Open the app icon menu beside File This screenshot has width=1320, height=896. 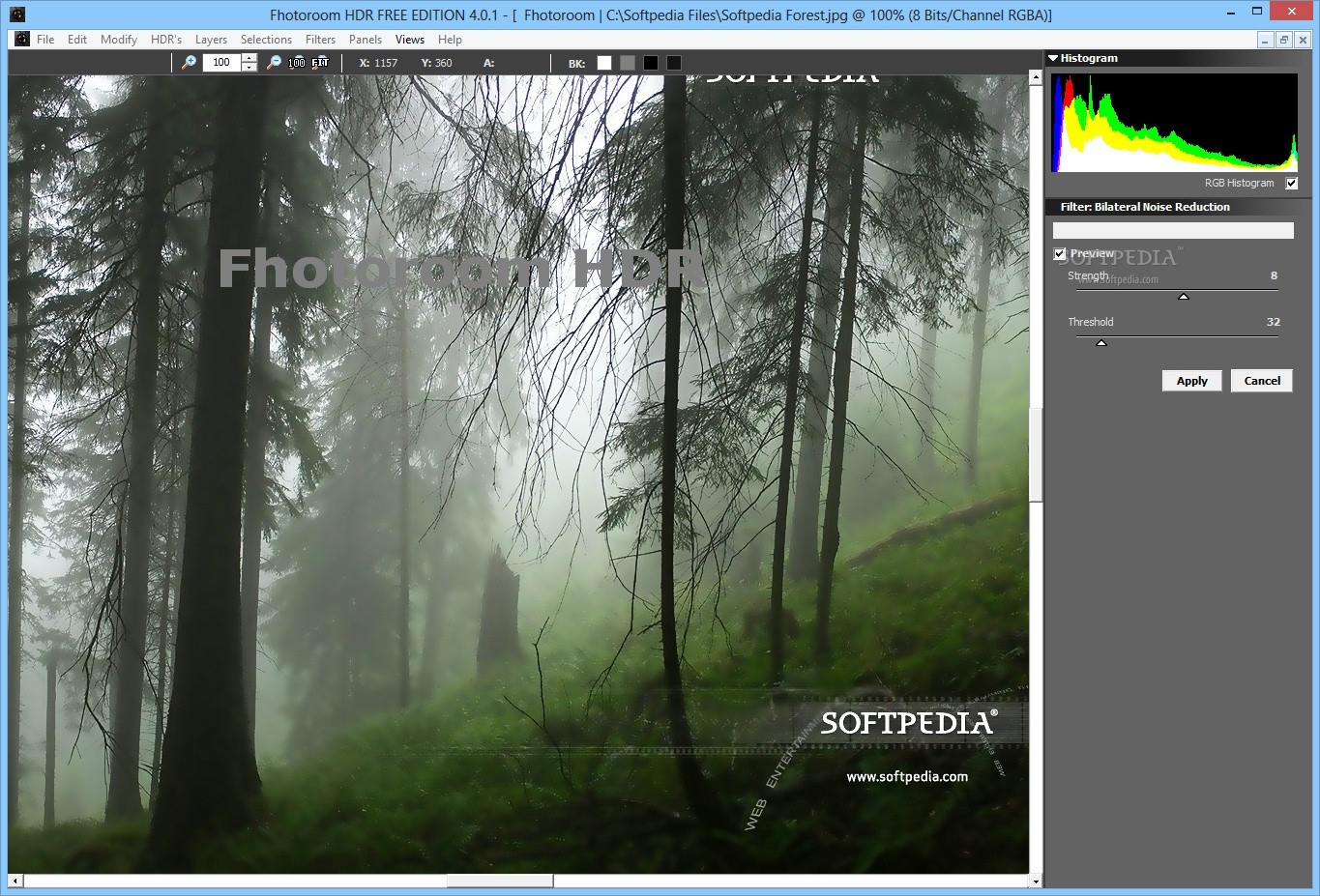point(22,40)
